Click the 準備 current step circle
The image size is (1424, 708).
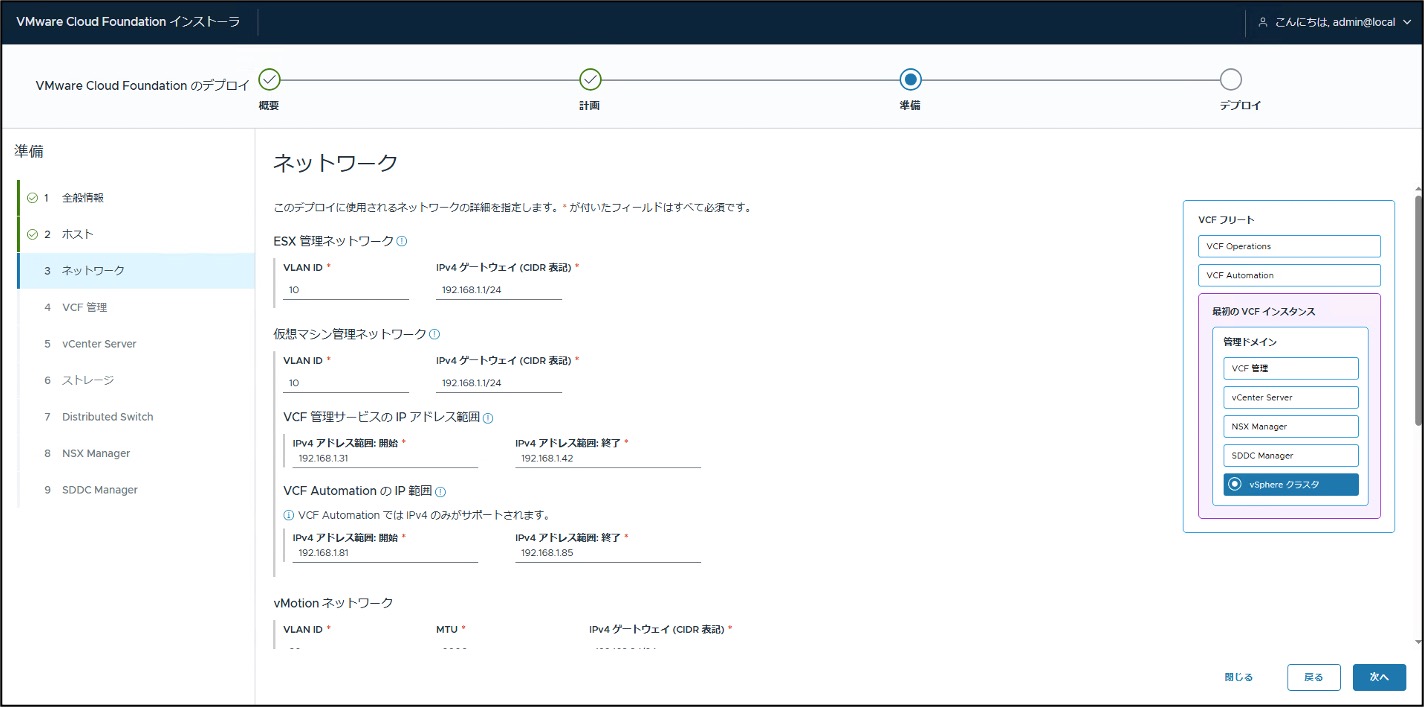[x=910, y=79]
